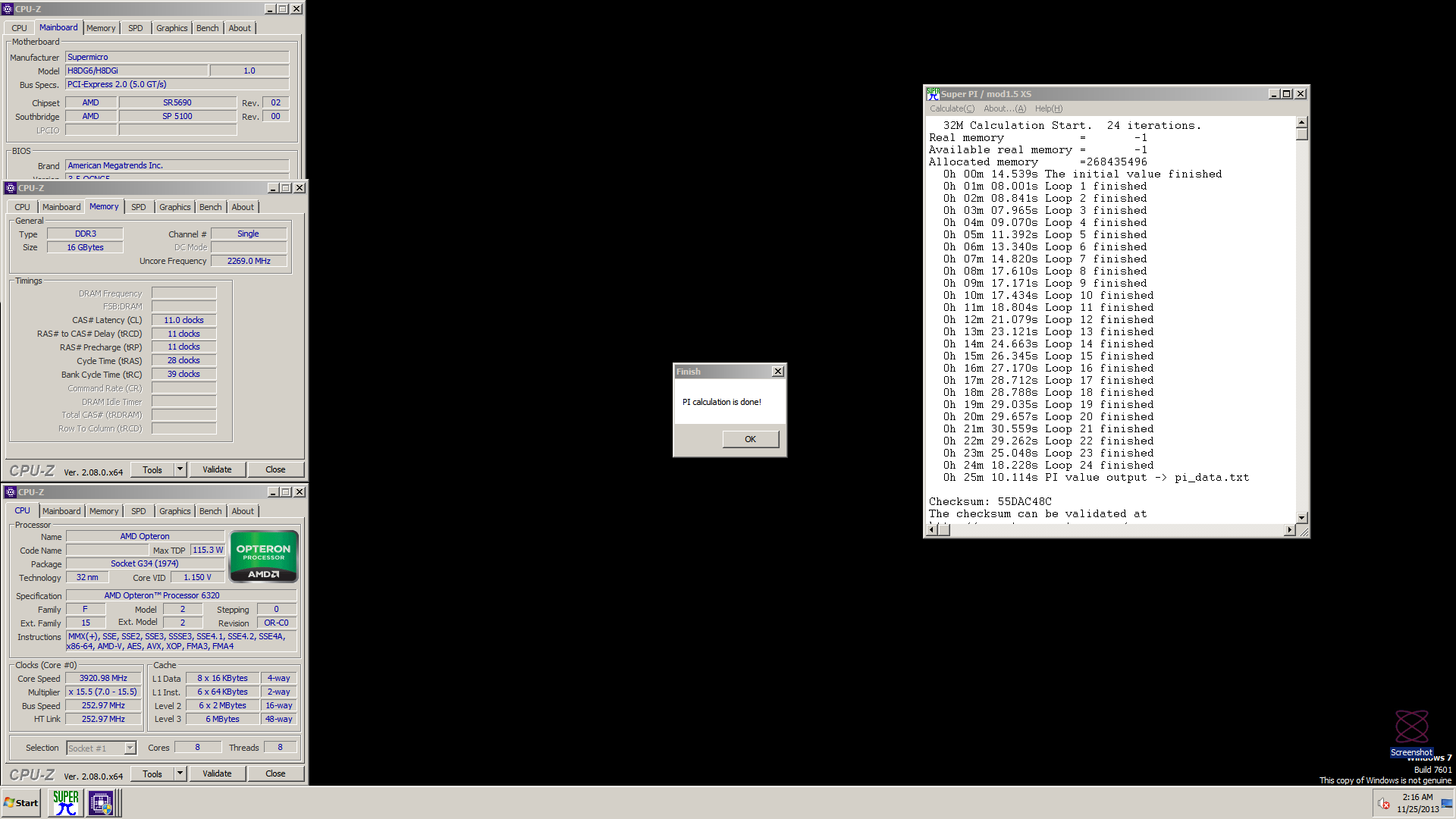1456x819 pixels.
Task: Click Super PI vertical scrollbar down arrow
Action: click(1301, 517)
